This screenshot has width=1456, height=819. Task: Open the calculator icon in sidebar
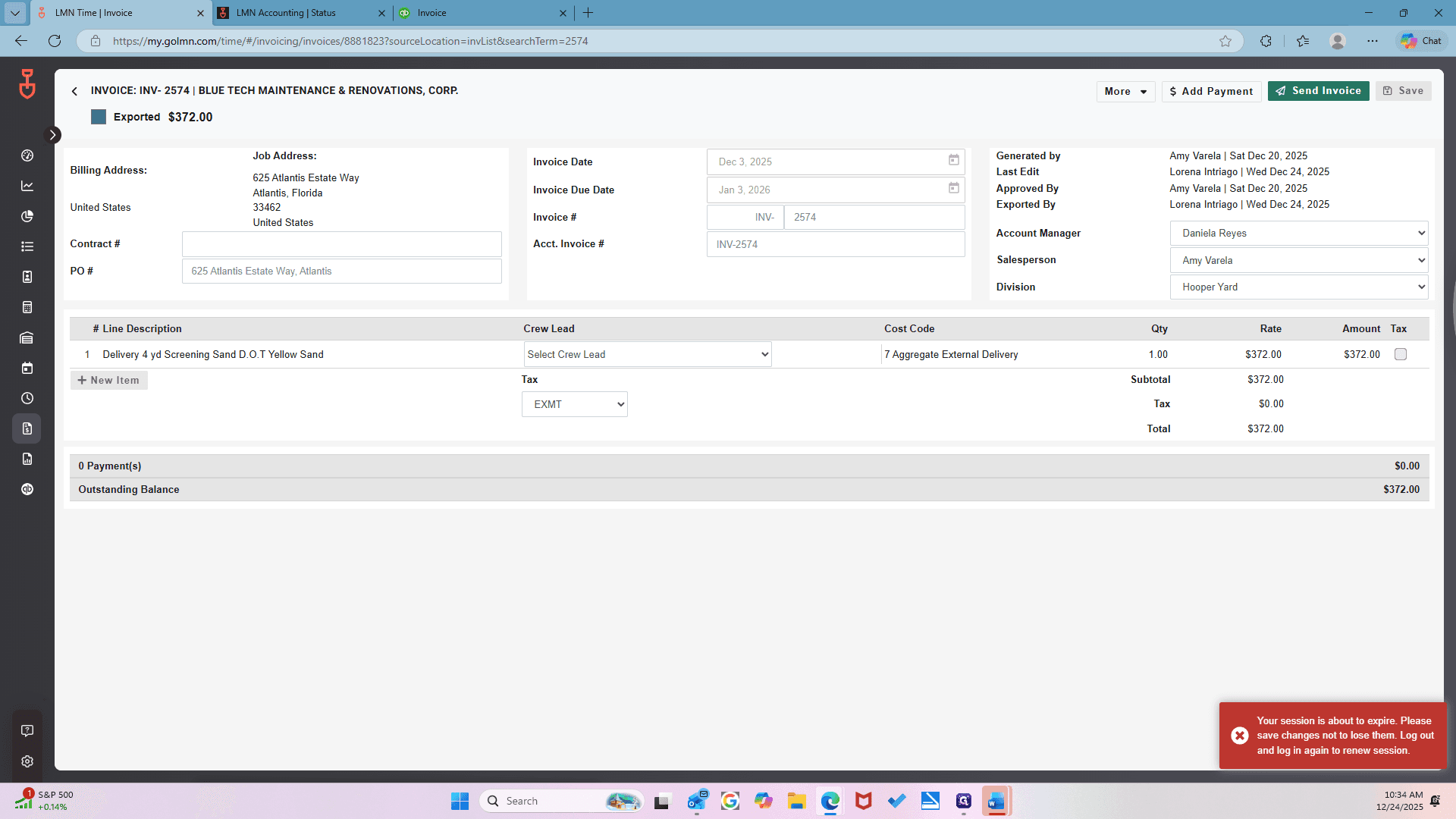tap(27, 307)
